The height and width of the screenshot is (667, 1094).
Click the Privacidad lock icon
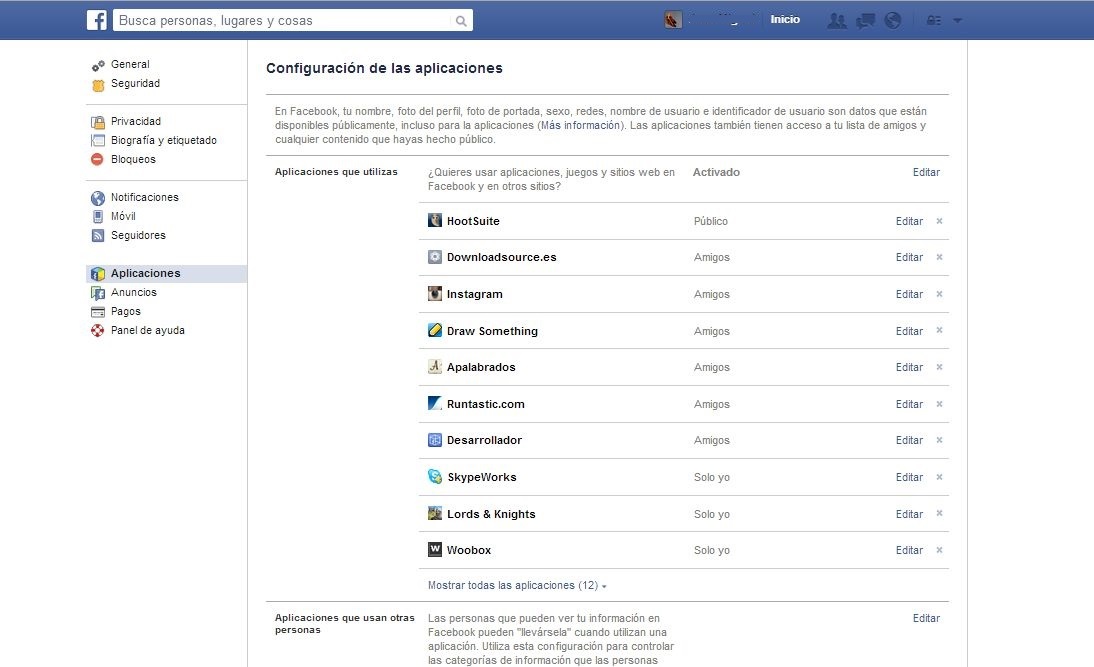(98, 121)
